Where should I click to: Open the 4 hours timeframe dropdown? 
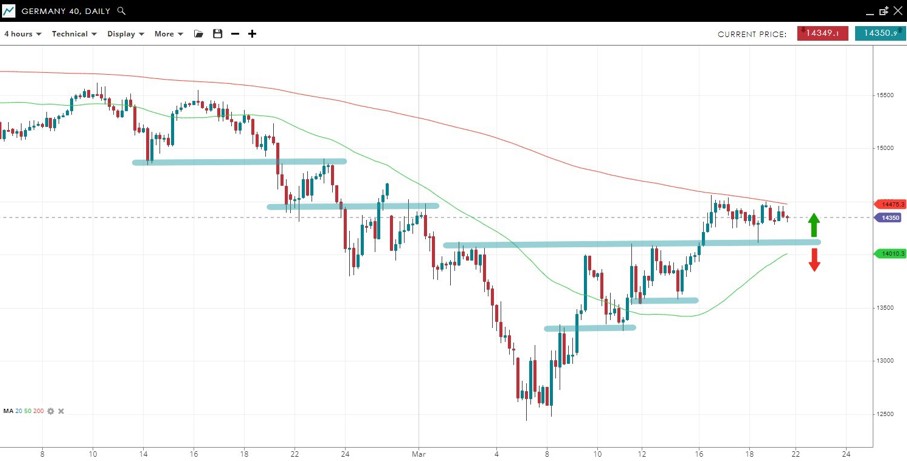[22, 34]
